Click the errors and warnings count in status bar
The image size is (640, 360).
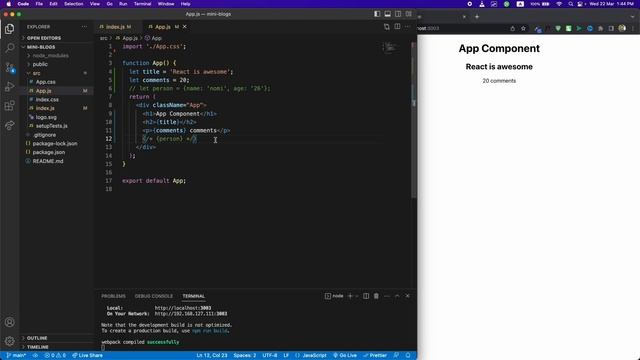point(55,356)
